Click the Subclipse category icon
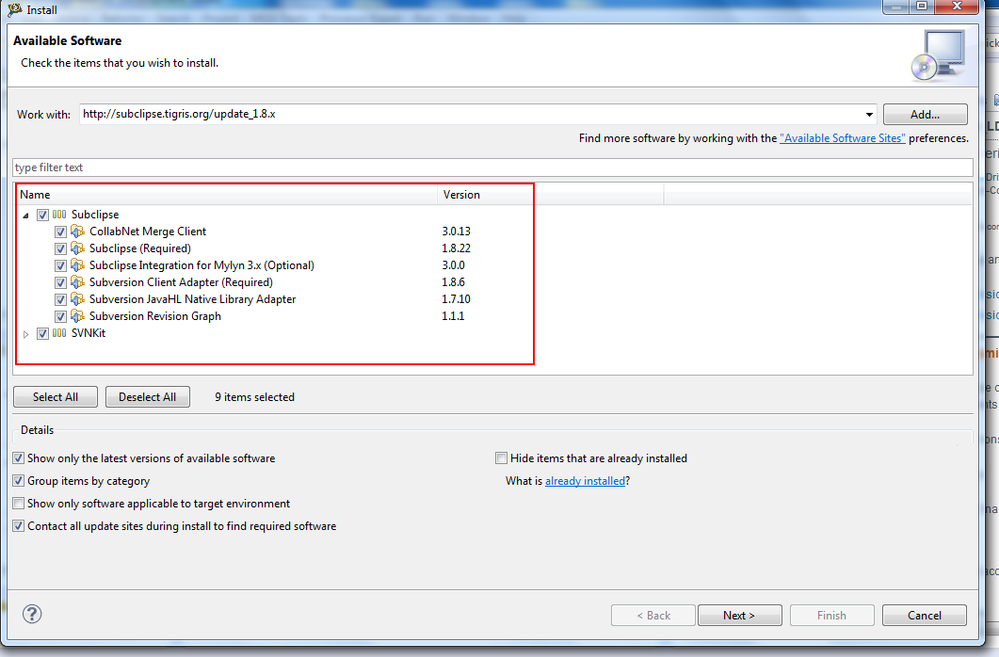Viewport: 999px width, 657px height. click(59, 215)
